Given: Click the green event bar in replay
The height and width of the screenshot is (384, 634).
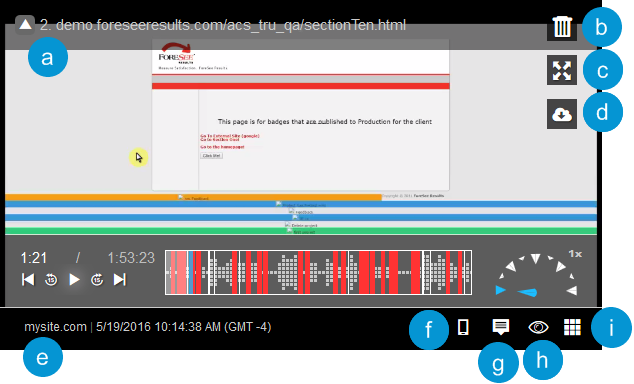Looking at the screenshot, I should 301,231.
